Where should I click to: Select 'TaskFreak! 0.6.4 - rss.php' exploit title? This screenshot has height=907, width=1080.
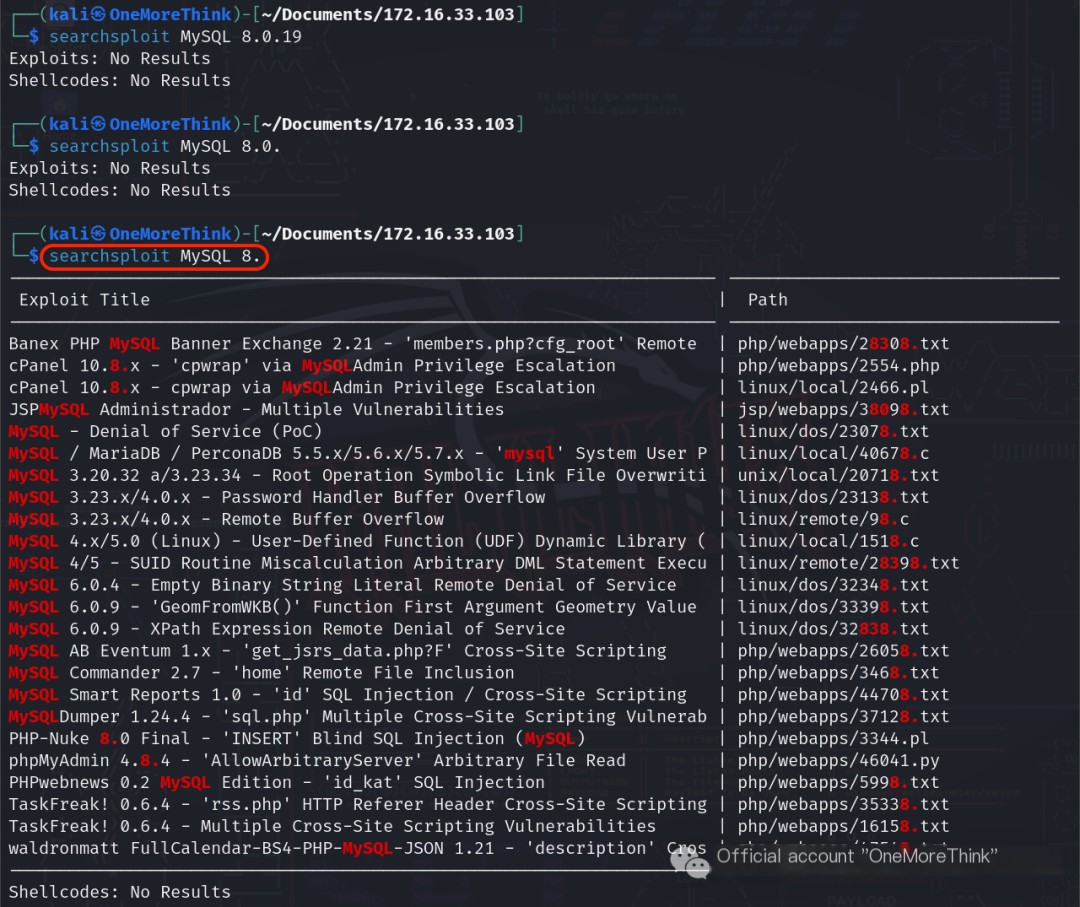[357, 806]
